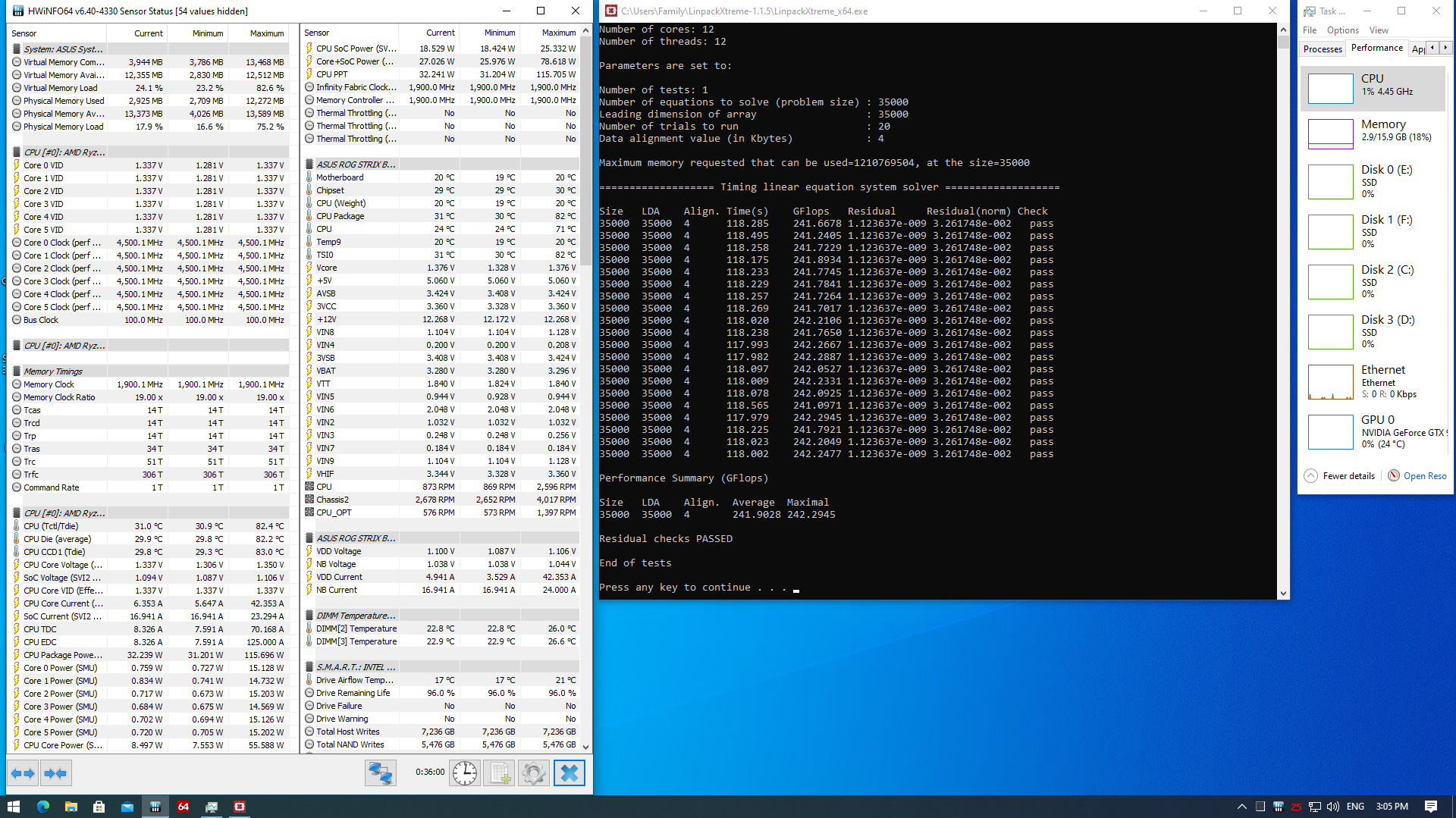Select CPU (Tctl/Tdie) sensor row
The image size is (1456, 818).
[x=149, y=526]
